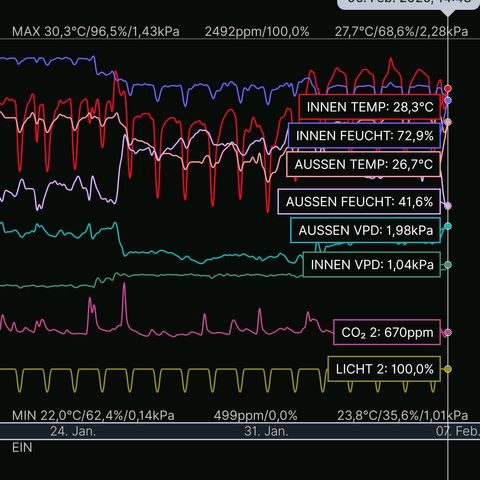The width and height of the screenshot is (480, 480).
Task: Click the AUSSEN TEMP 26,7°C label
Action: (x=363, y=164)
